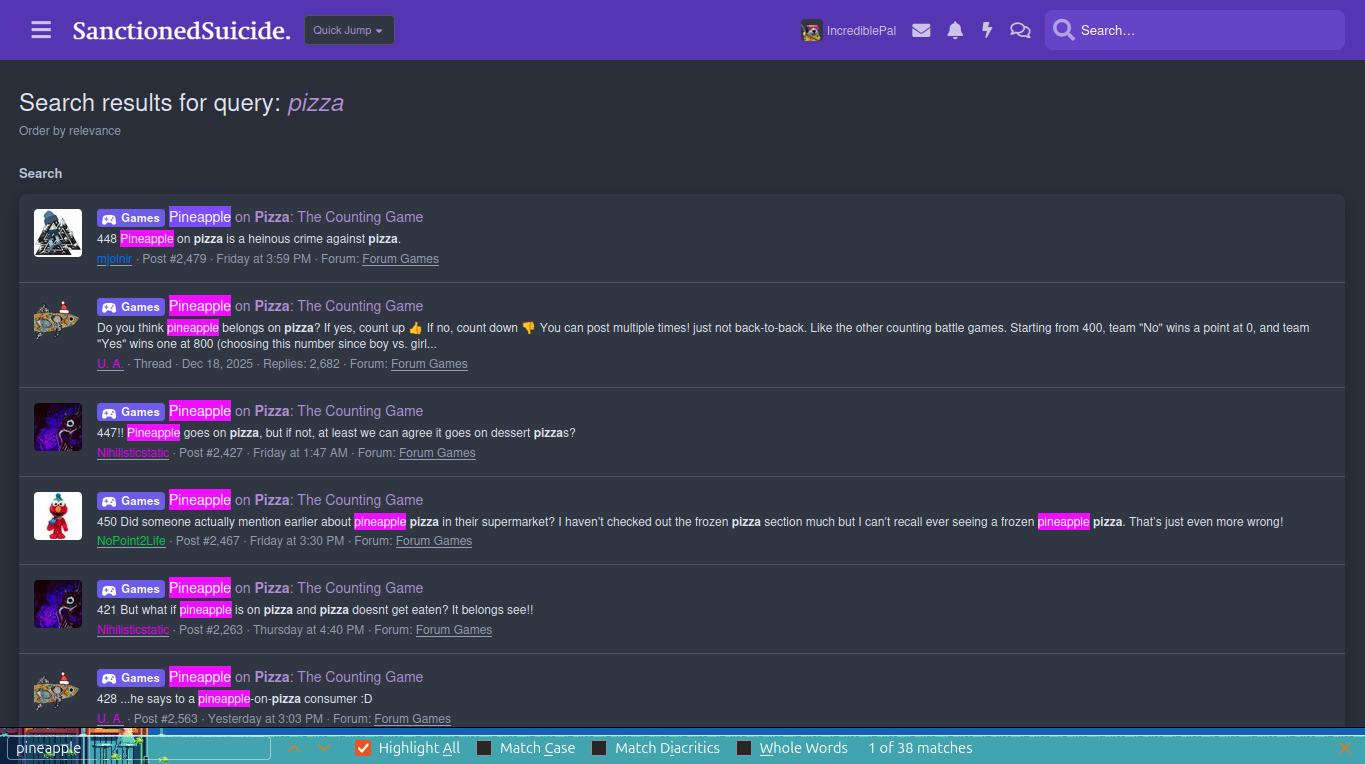
Task: Click the Games tag on mjolnir's post
Action: [x=131, y=218]
